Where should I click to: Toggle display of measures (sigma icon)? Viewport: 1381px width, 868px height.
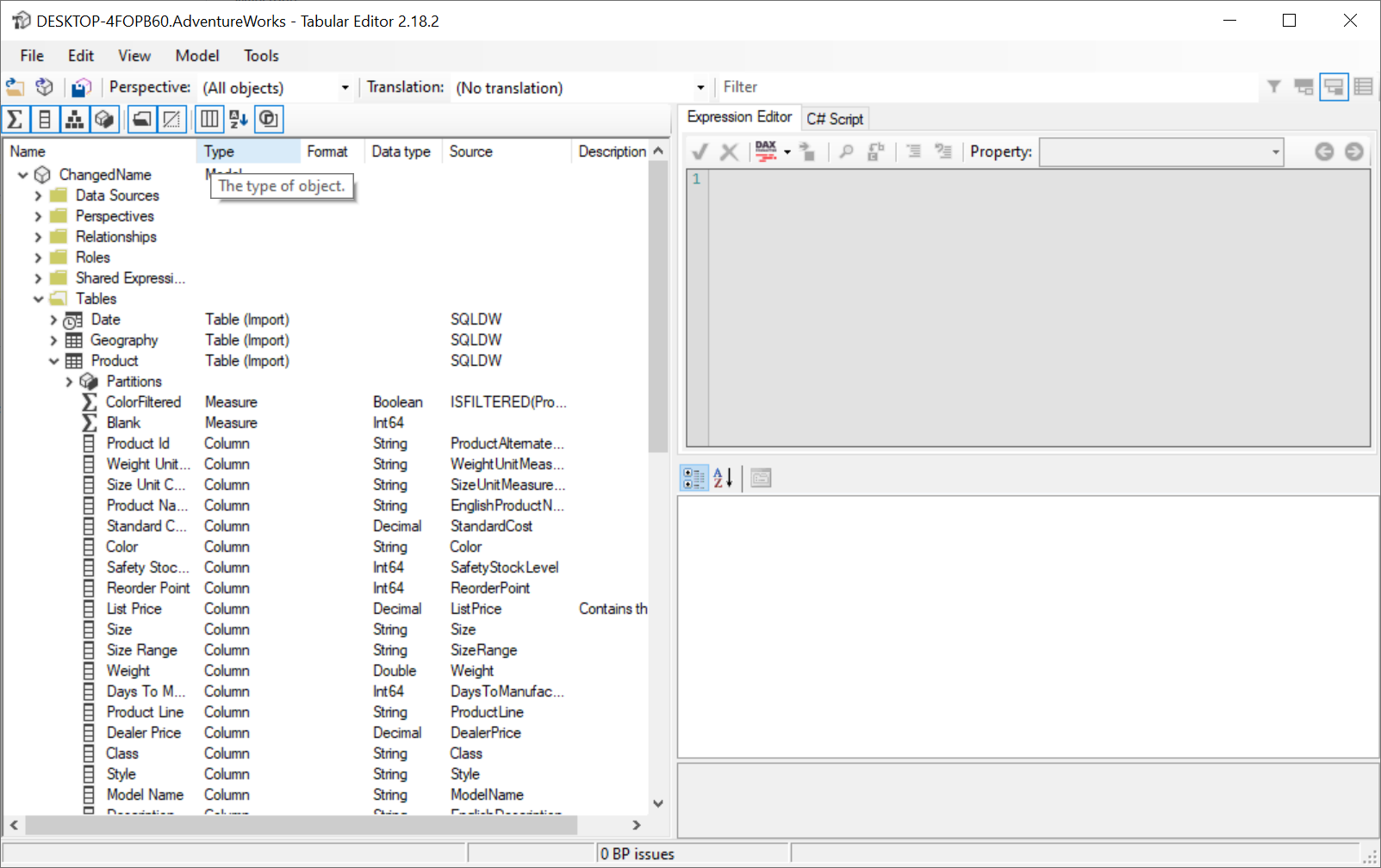14,119
